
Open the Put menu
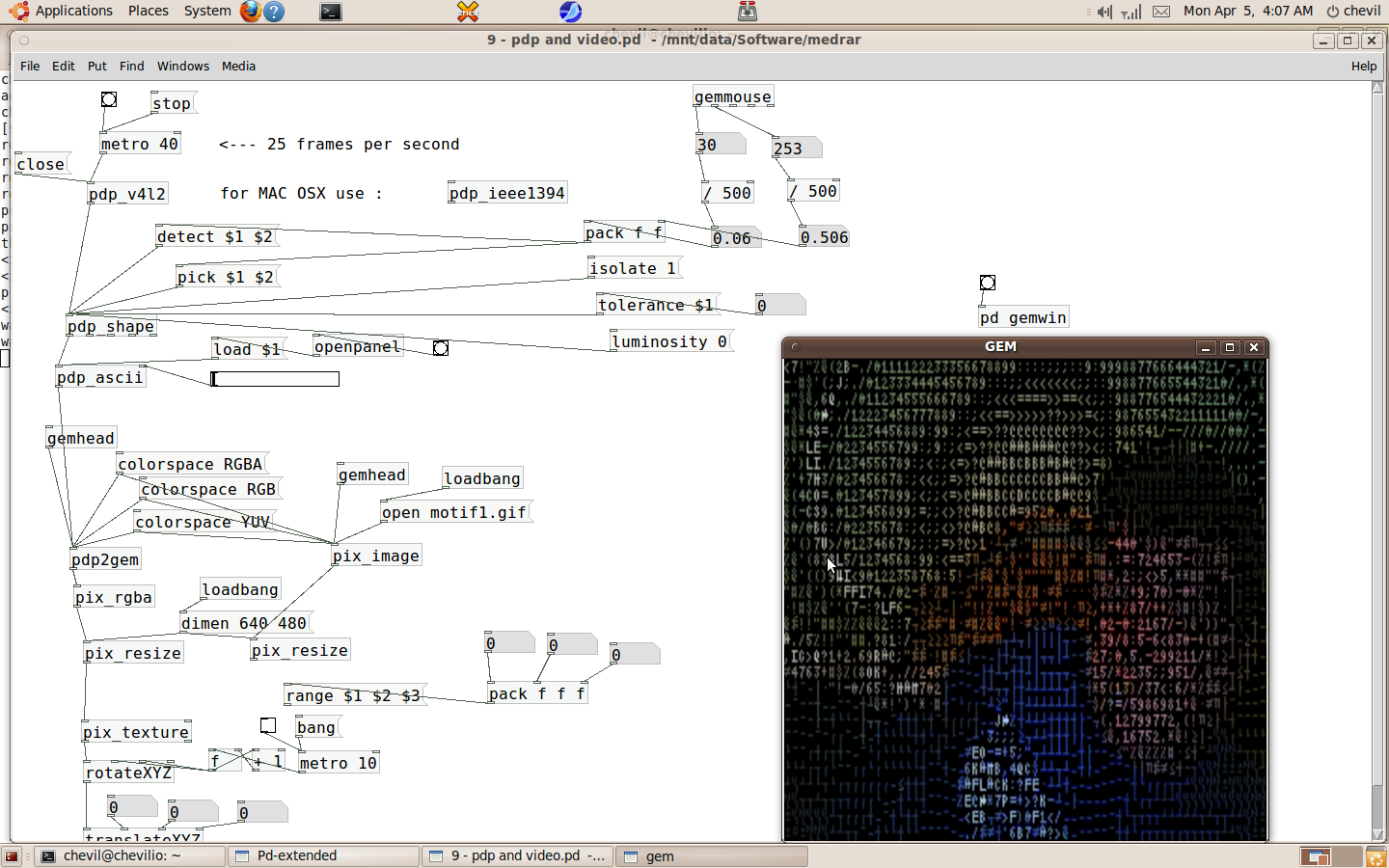pyautogui.click(x=96, y=66)
